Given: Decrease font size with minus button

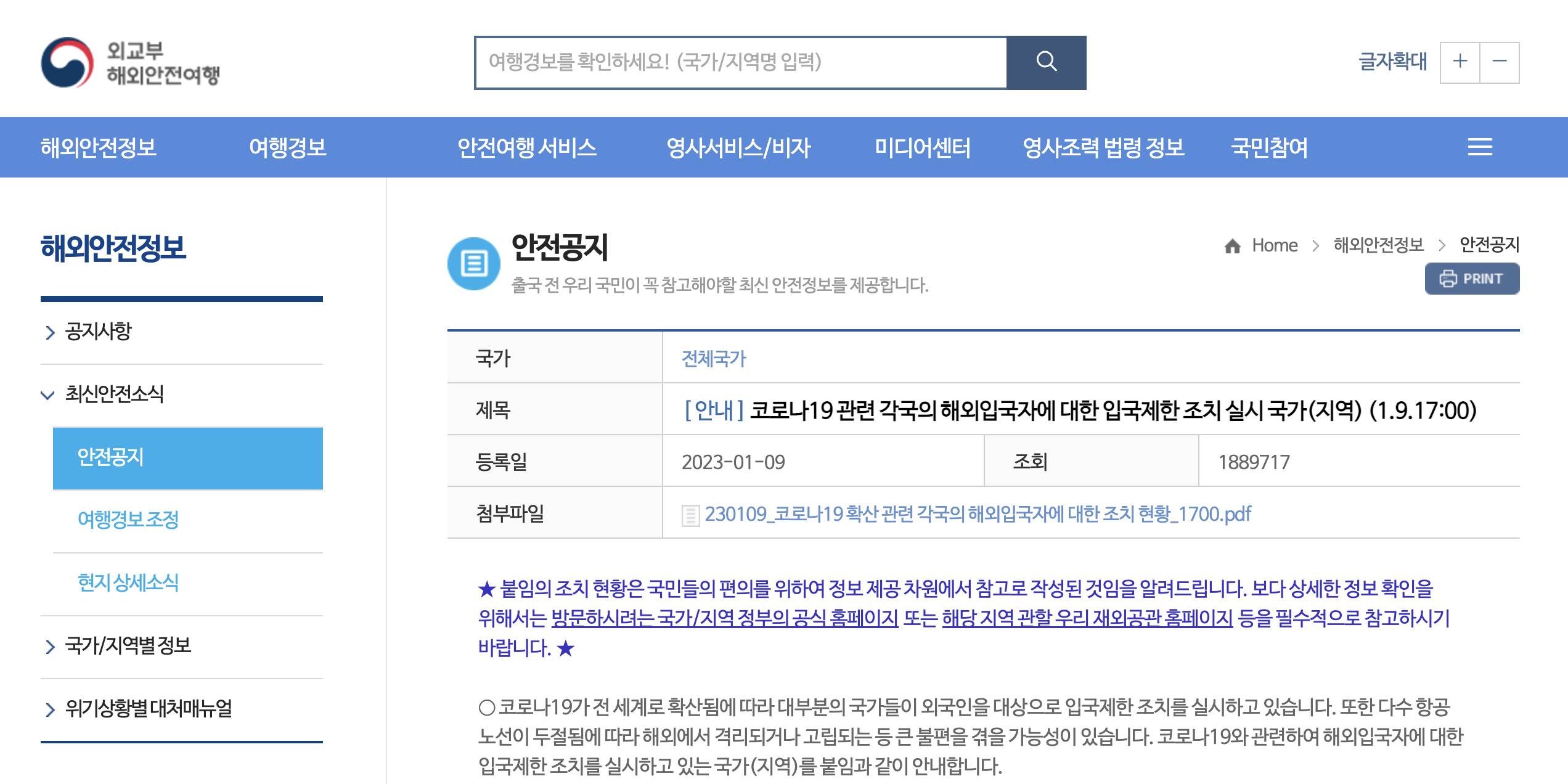Looking at the screenshot, I should click(1499, 62).
